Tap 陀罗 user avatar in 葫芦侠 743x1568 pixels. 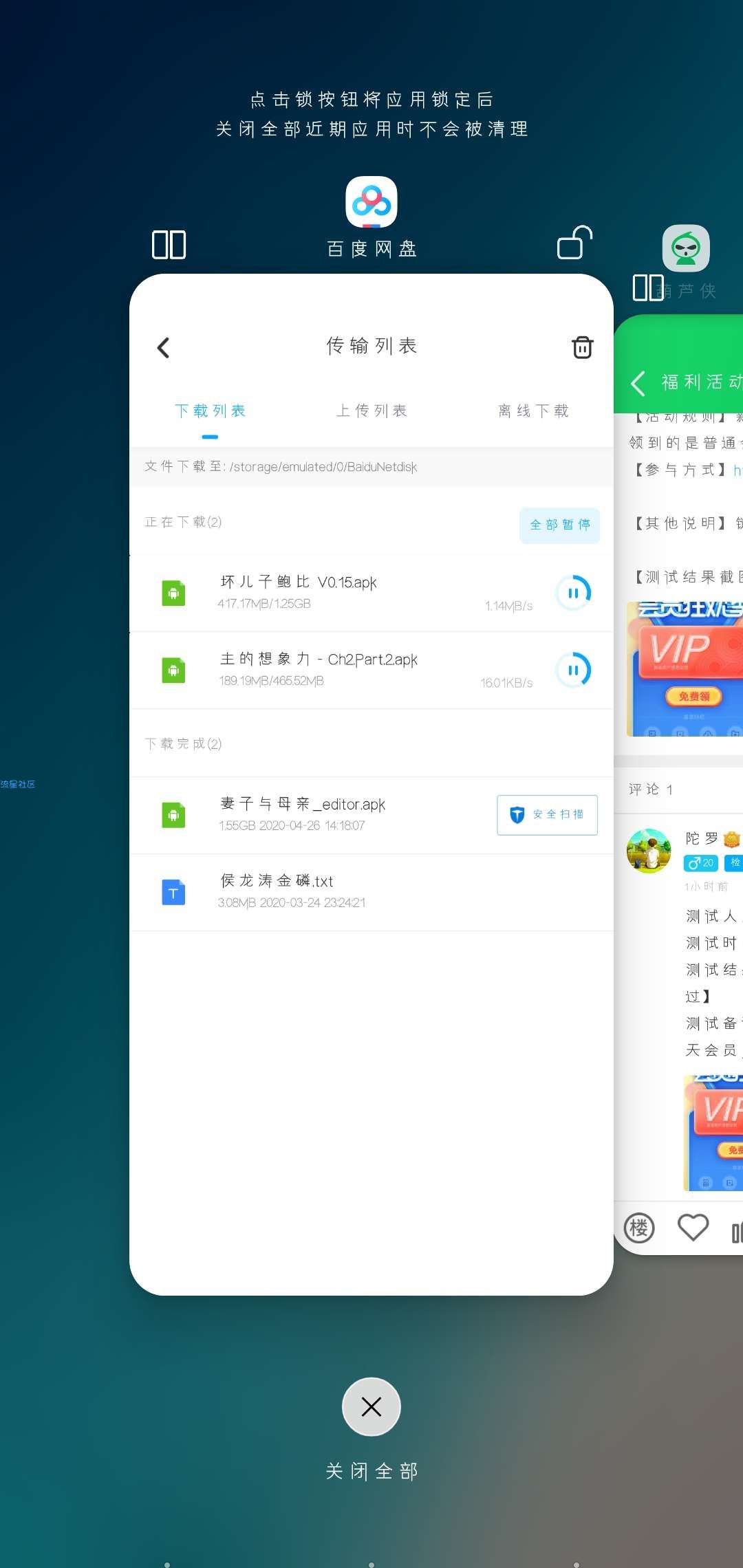pos(649,851)
